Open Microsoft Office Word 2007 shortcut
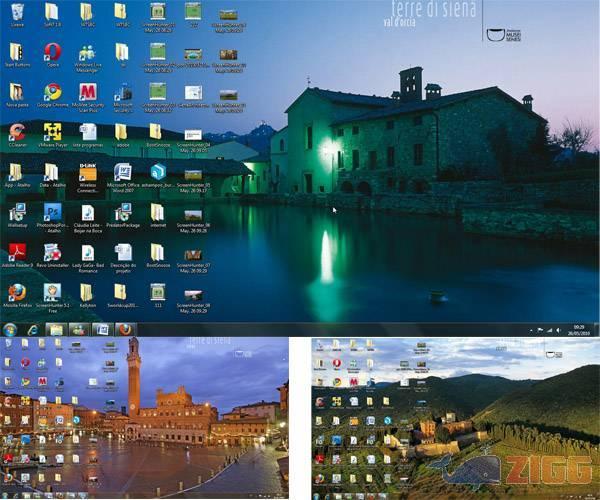The width and height of the screenshot is (600, 500). [x=122, y=172]
